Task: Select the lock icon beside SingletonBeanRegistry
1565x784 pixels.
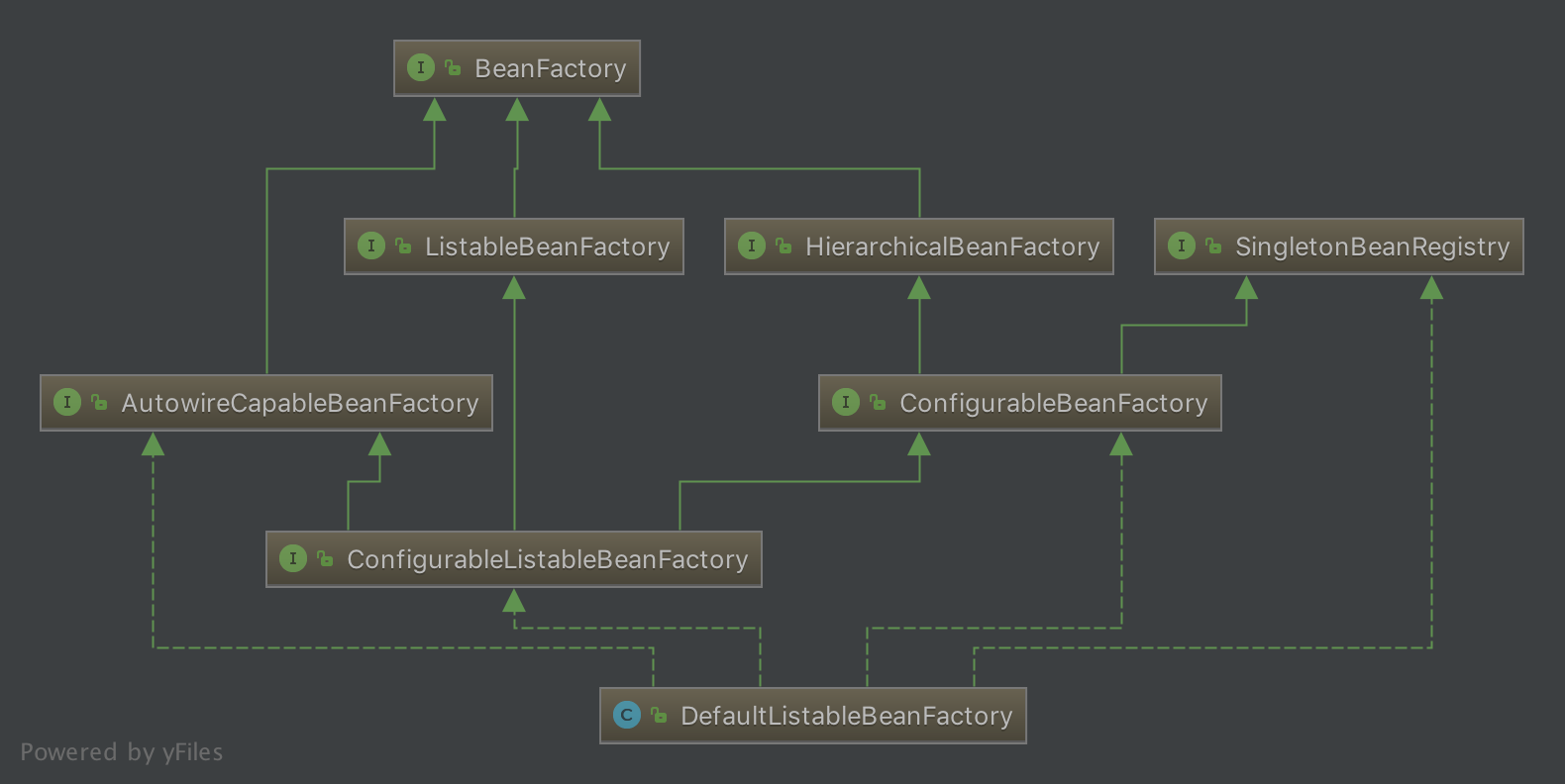Action: pos(1213,245)
